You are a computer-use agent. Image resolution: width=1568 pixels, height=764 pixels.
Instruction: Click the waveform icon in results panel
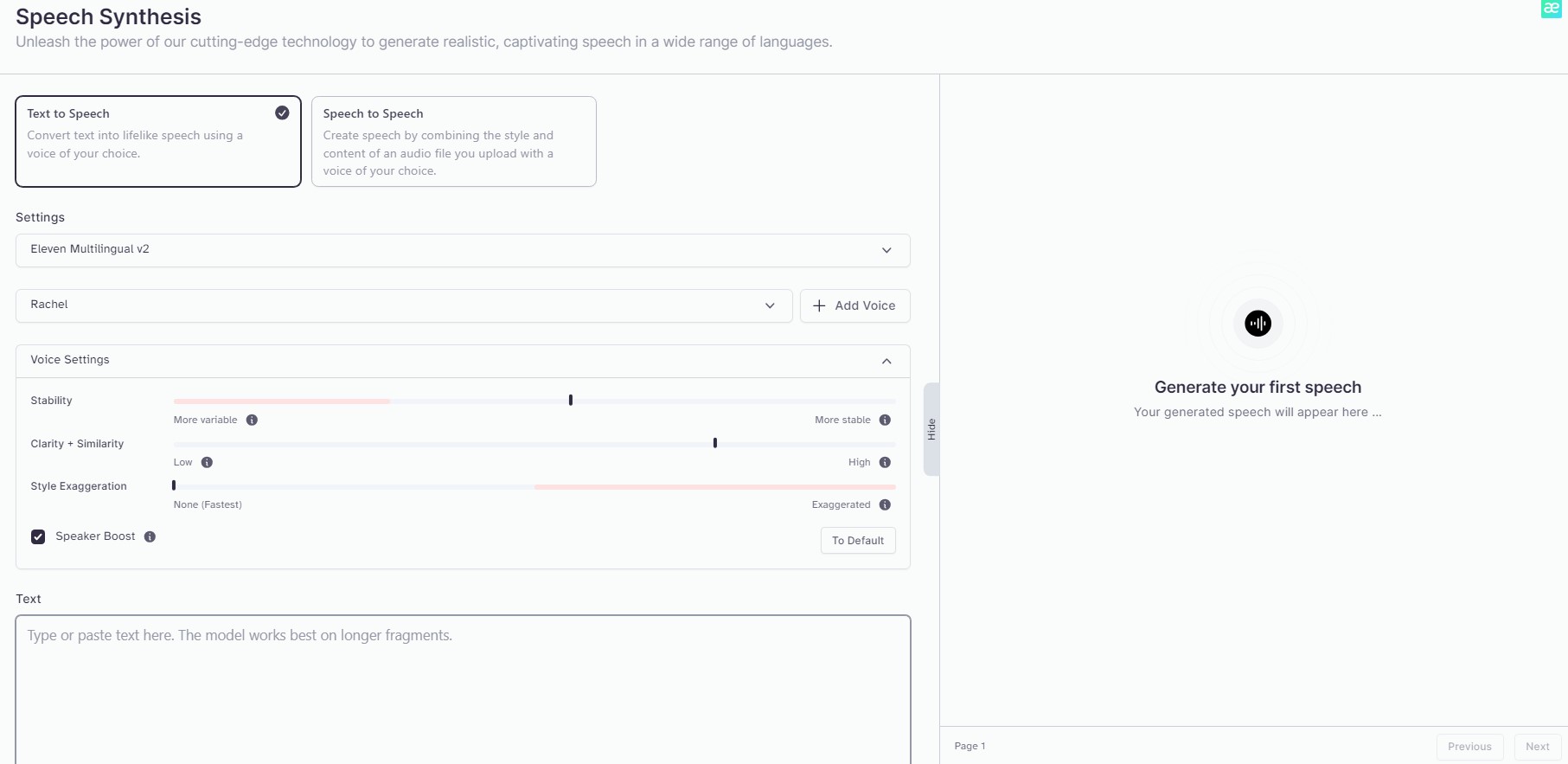tap(1258, 324)
